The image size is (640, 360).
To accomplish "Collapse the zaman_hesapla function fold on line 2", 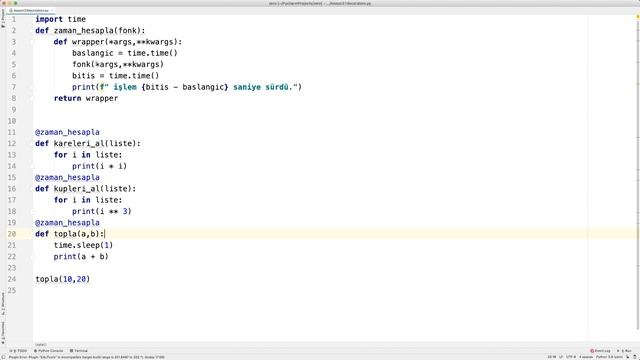I will pyautogui.click(x=32, y=31).
